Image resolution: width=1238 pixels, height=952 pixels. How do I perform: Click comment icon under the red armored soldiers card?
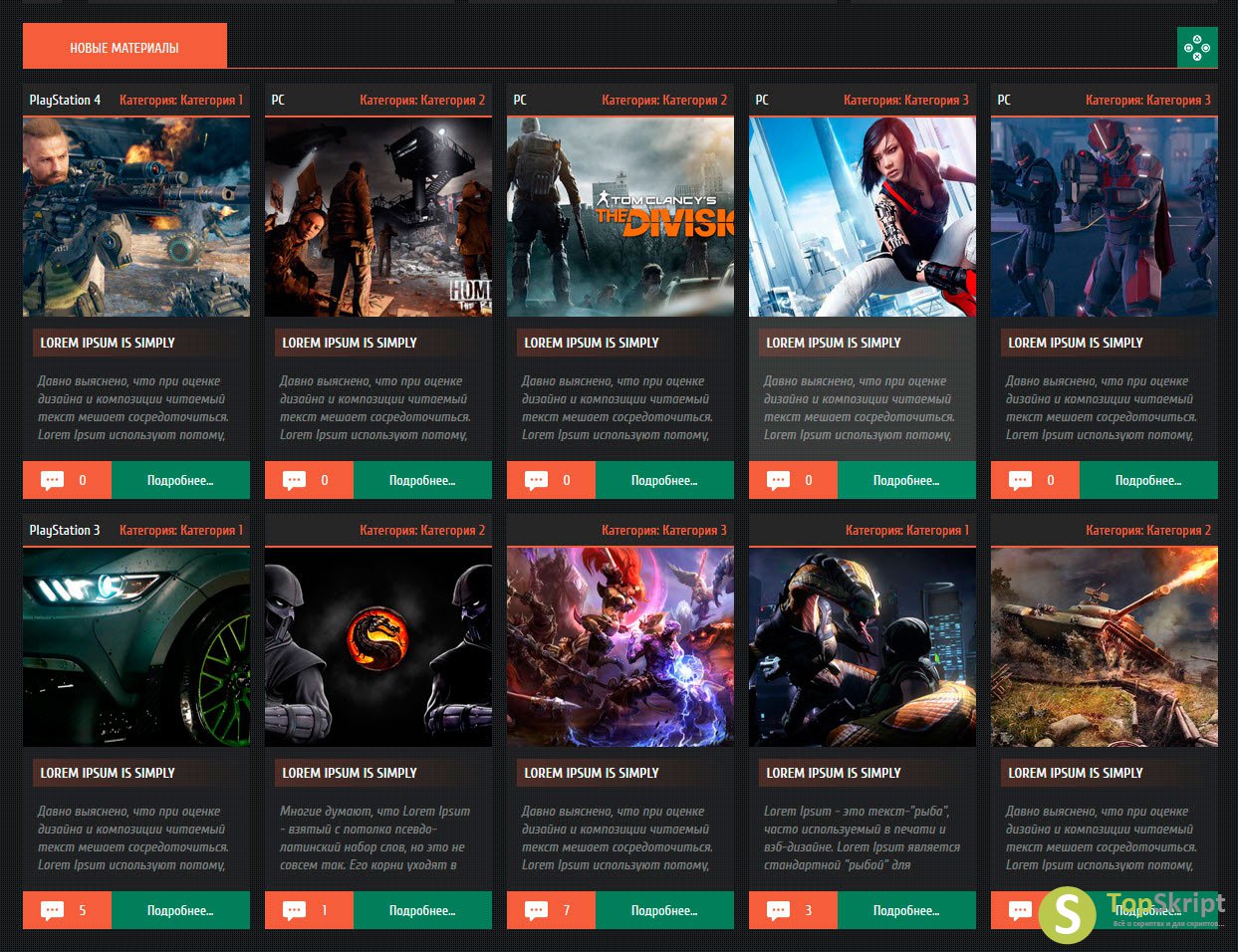pyautogui.click(x=1021, y=481)
